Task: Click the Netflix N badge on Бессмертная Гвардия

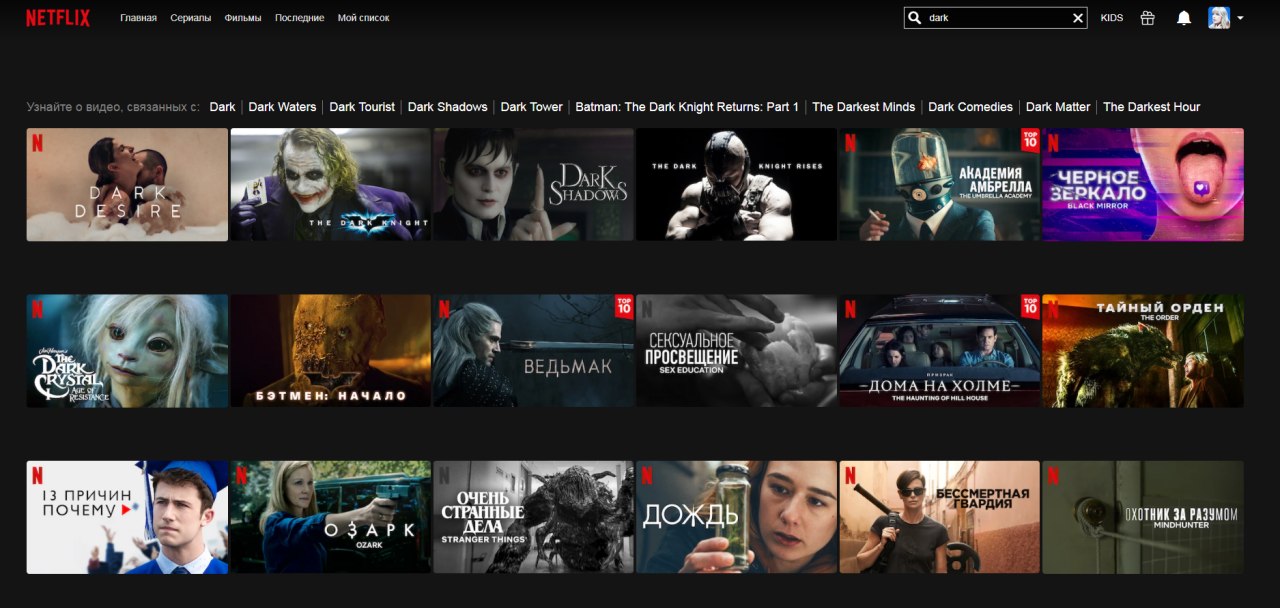Action: pyautogui.click(x=850, y=476)
